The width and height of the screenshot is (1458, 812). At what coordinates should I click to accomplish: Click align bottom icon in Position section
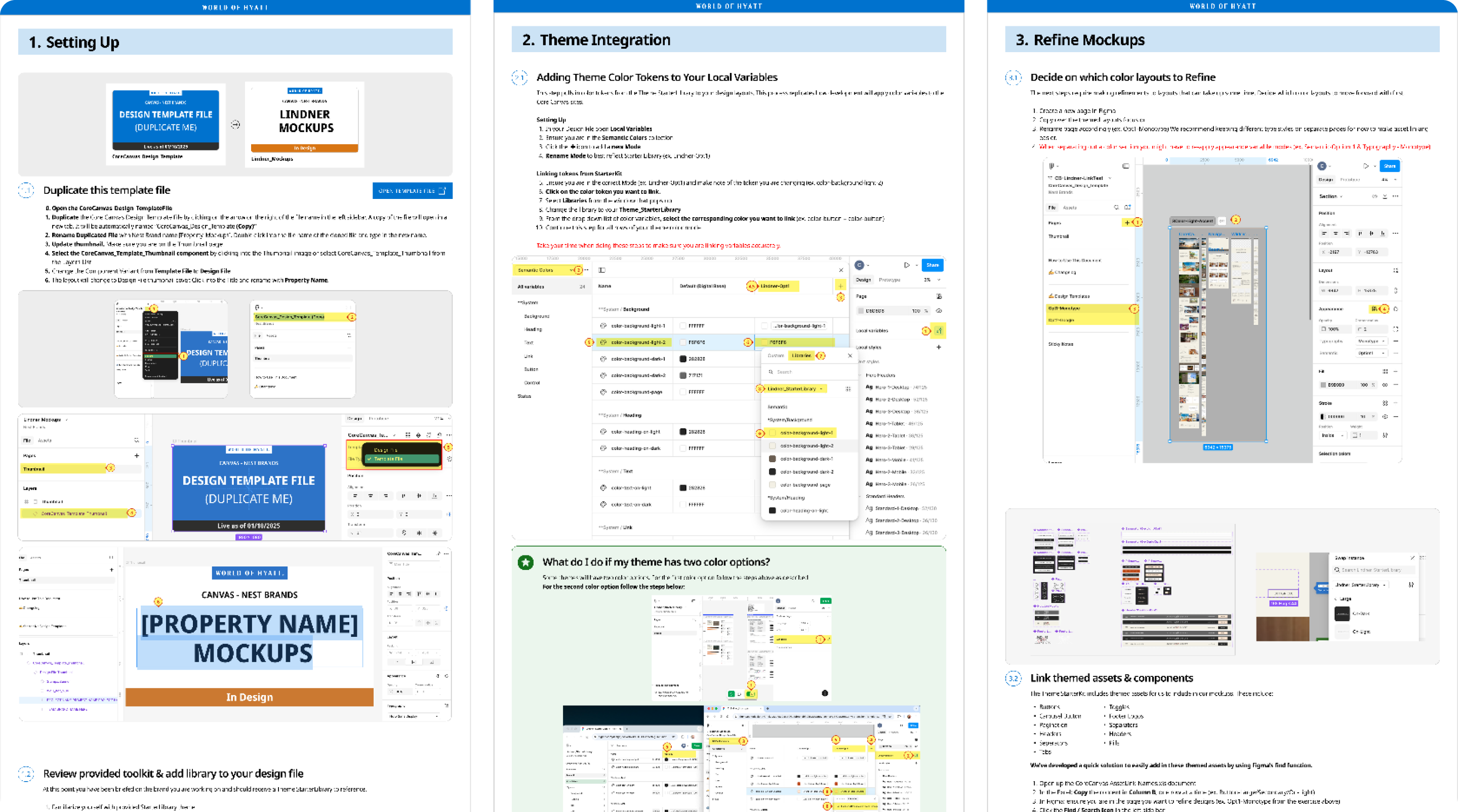pyautogui.click(x=1383, y=234)
